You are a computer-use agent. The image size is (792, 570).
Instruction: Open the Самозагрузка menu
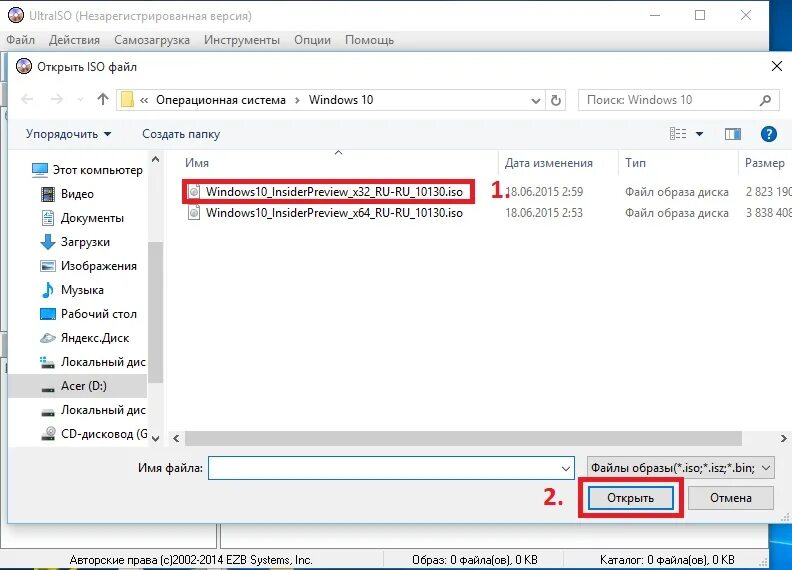point(152,40)
